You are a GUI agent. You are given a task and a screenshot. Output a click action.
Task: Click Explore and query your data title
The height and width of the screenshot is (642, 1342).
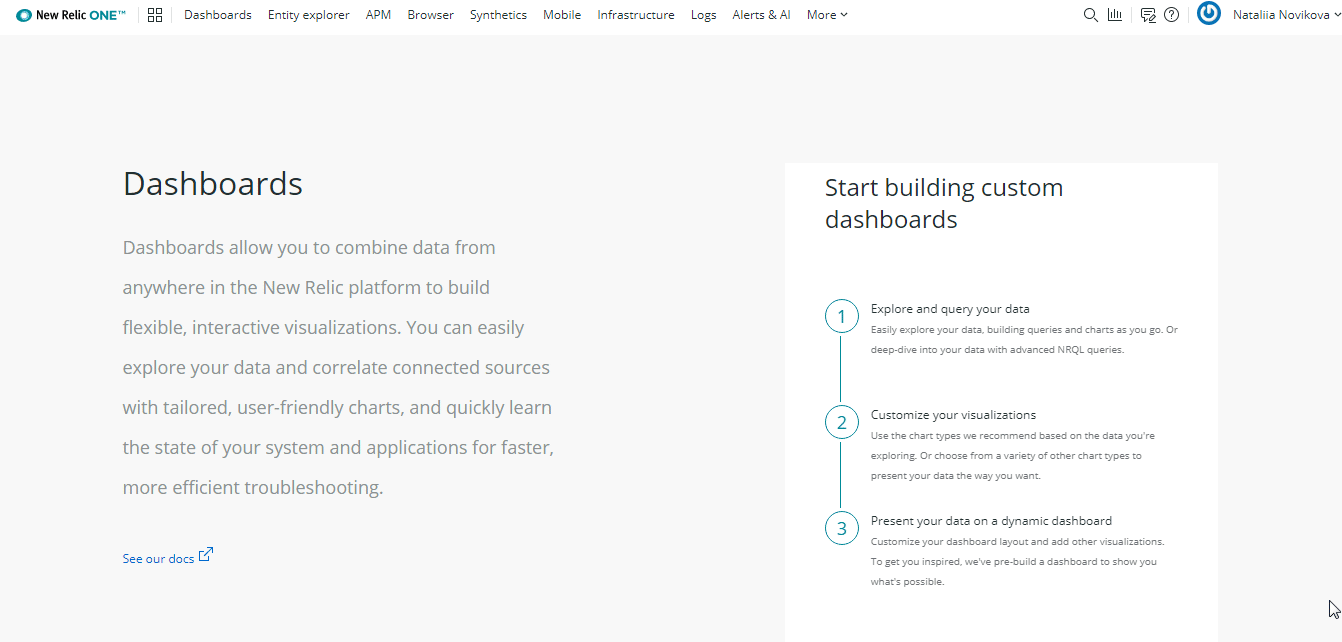[950, 309]
